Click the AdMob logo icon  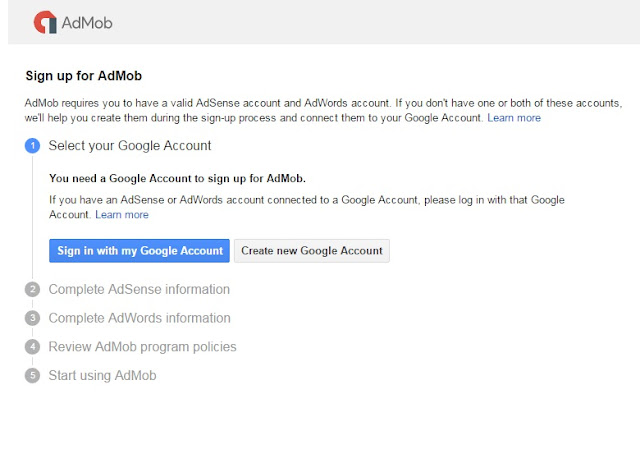pyautogui.click(x=45, y=22)
